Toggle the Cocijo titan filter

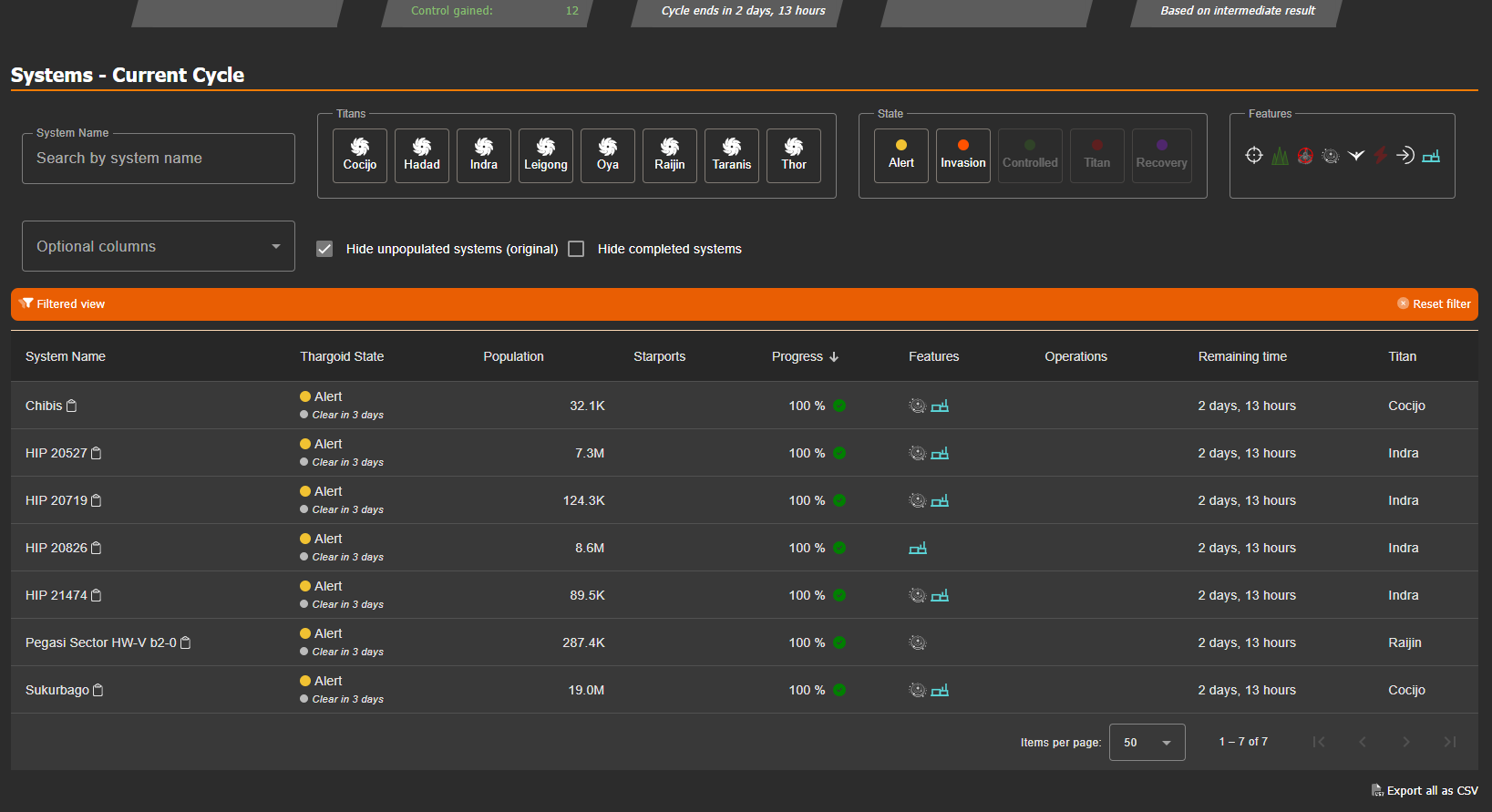(x=360, y=156)
